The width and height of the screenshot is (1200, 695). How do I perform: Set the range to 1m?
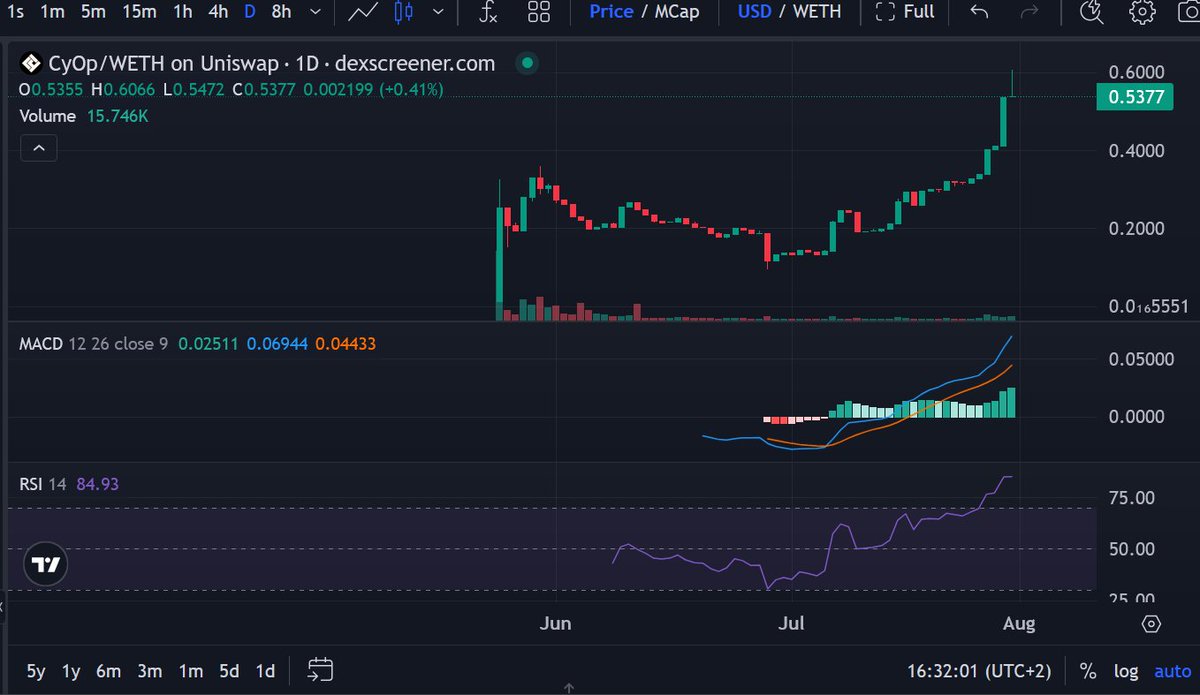[x=190, y=671]
